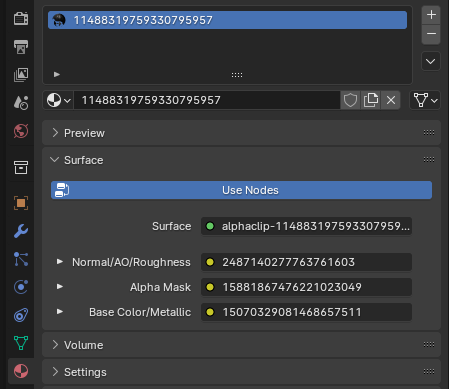The width and height of the screenshot is (449, 389).
Task: Toggle fake user shield icon
Action: (x=350, y=100)
